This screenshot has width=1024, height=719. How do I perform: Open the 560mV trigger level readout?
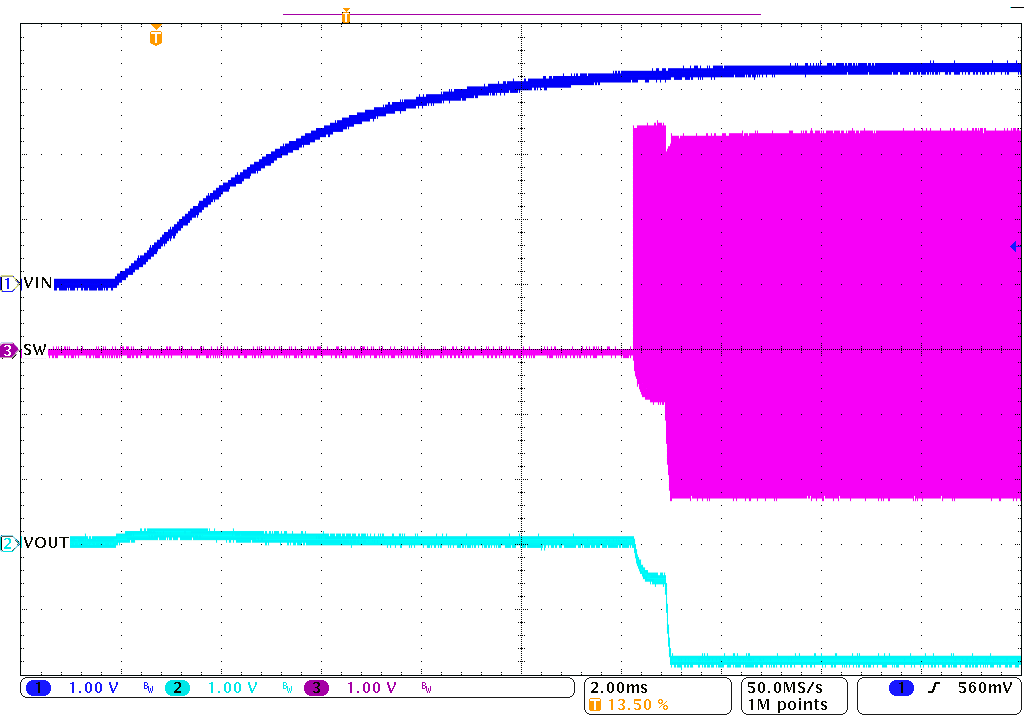coord(984,688)
